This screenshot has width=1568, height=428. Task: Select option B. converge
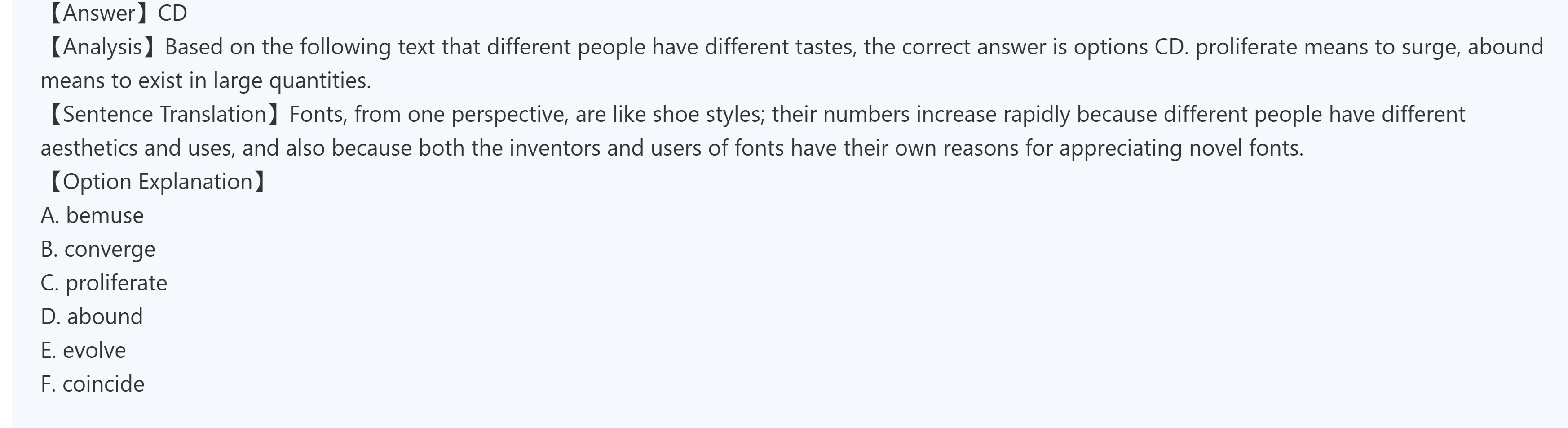click(97, 250)
